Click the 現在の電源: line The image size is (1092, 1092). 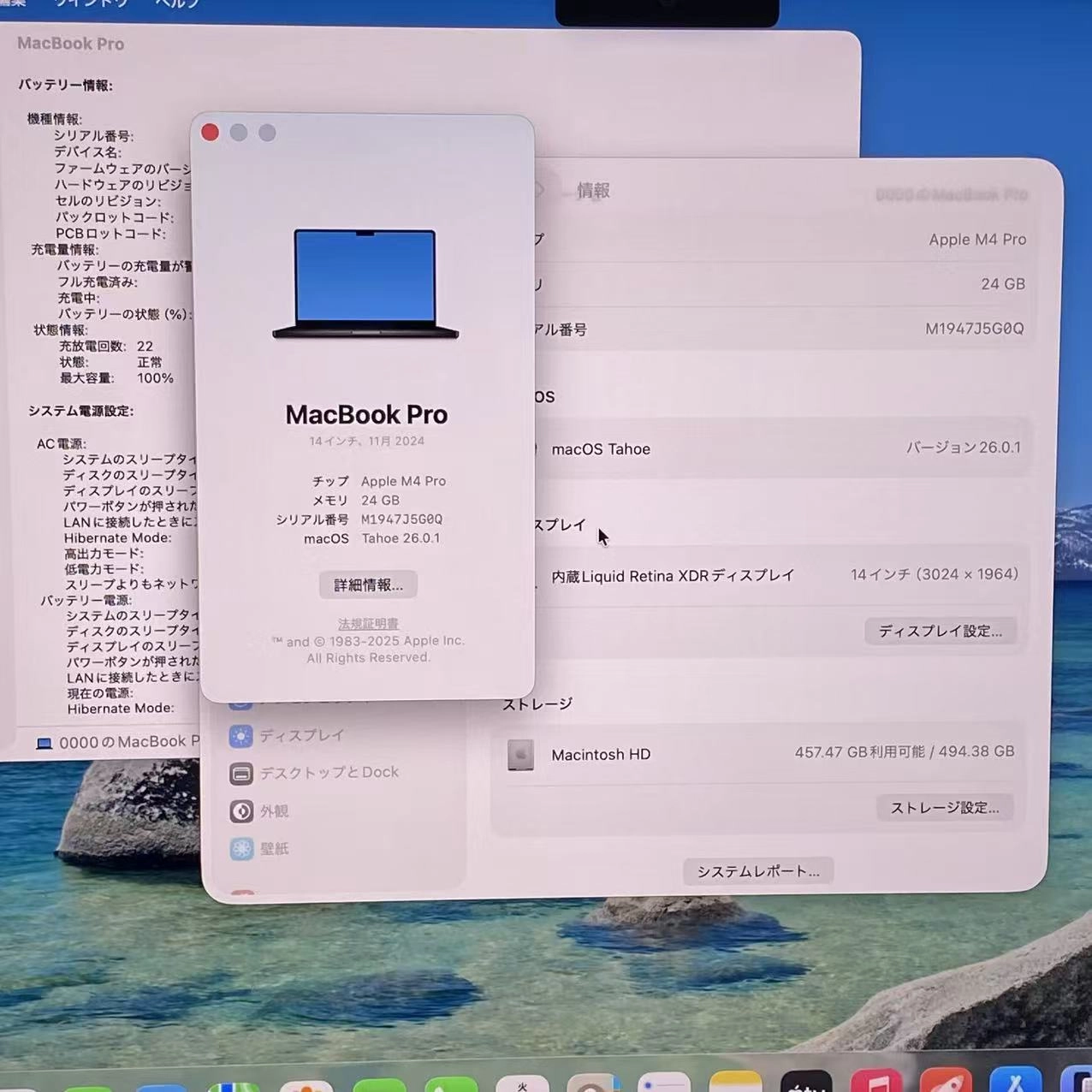100,693
